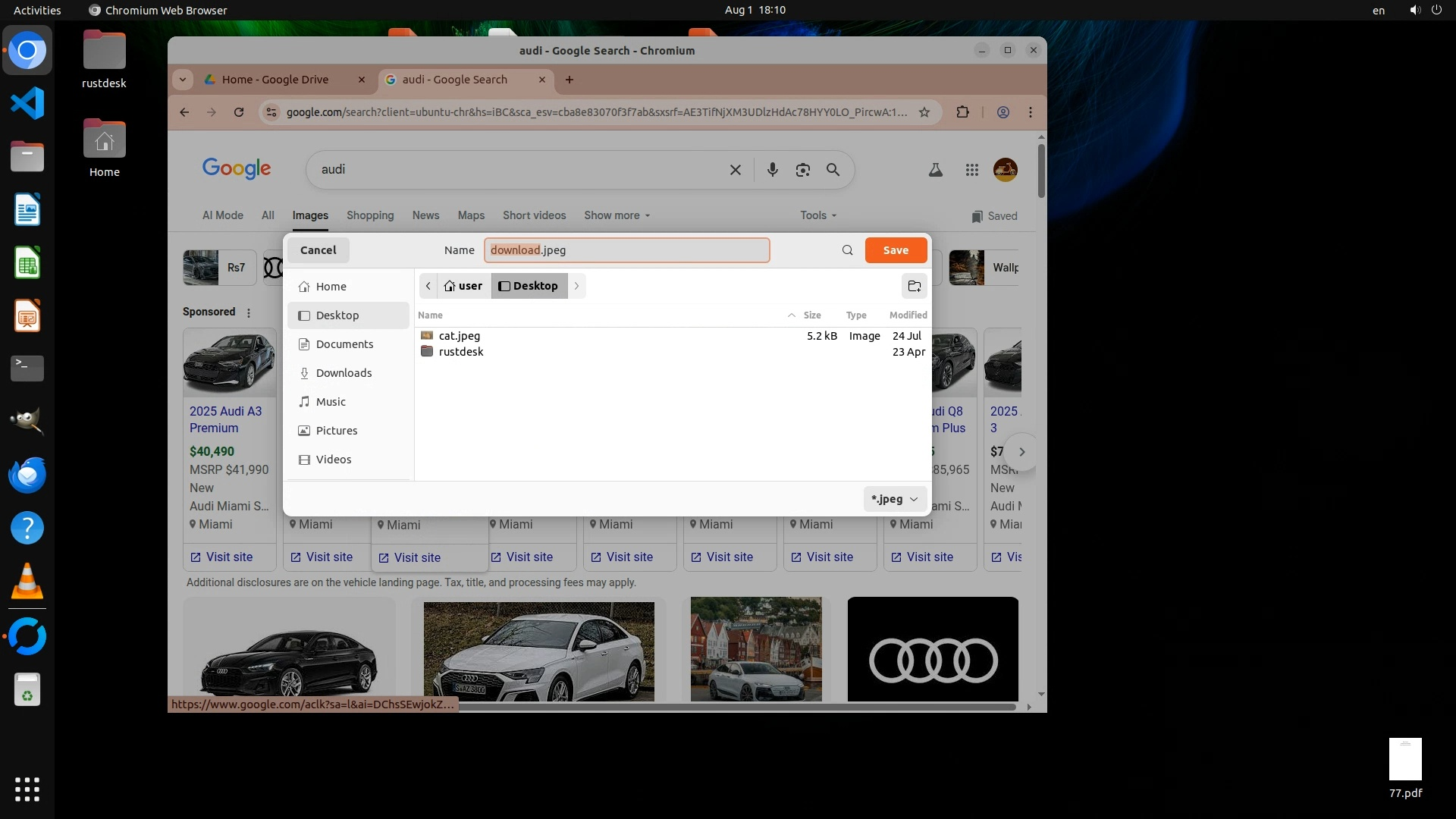Expand the *.jpeg file type dropdown

pyautogui.click(x=895, y=499)
